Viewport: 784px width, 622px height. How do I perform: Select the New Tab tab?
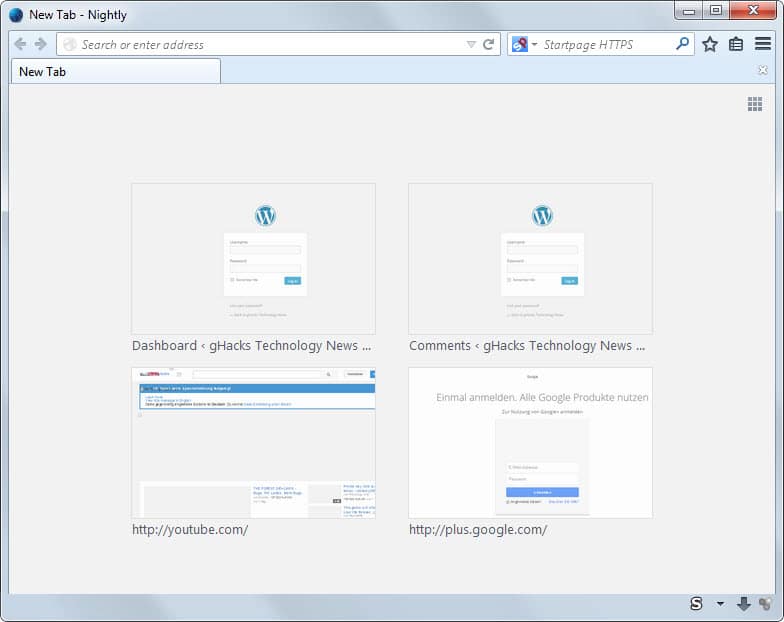tap(116, 72)
